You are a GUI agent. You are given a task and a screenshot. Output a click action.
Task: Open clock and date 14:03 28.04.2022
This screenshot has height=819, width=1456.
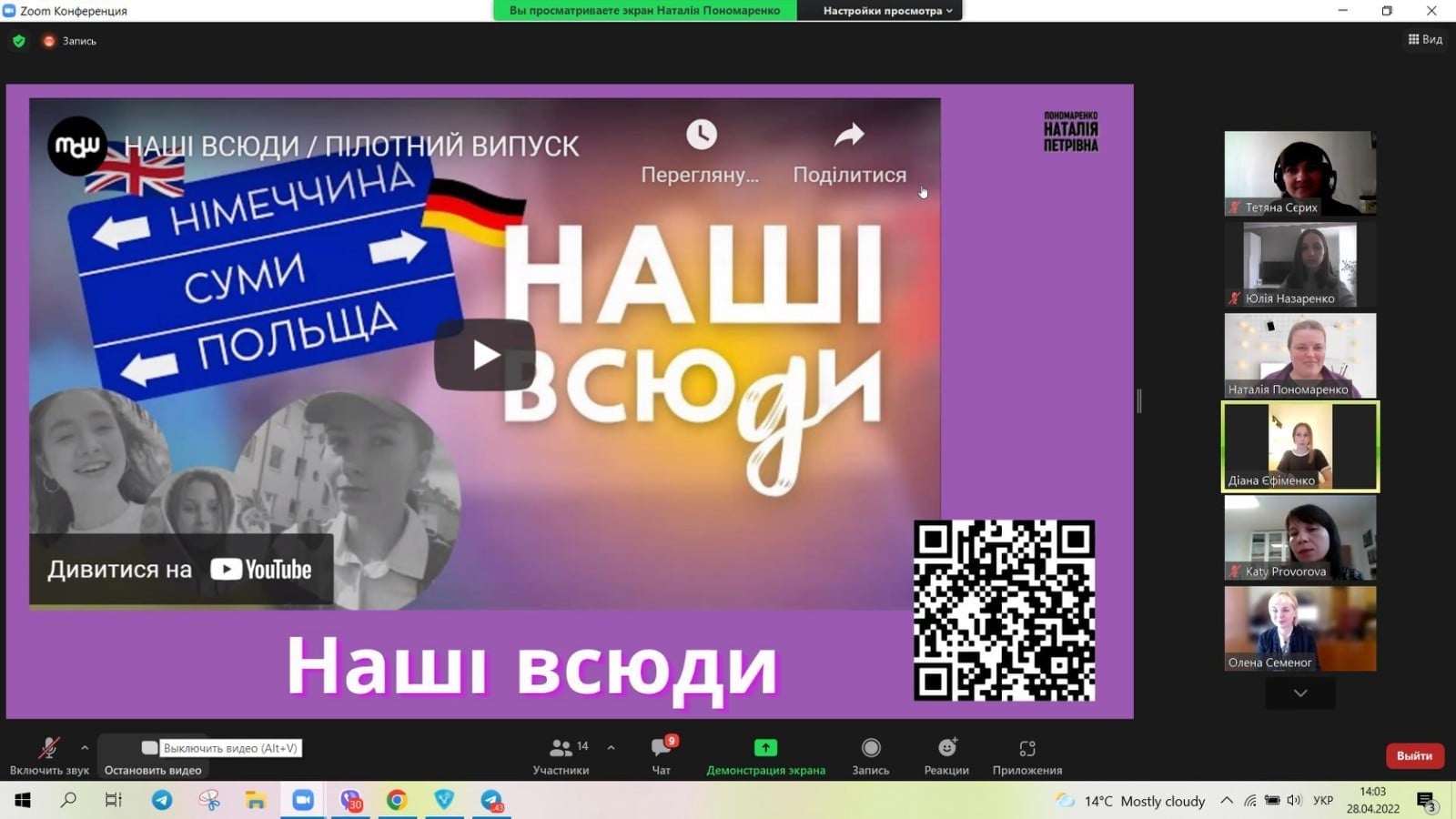[1373, 800]
